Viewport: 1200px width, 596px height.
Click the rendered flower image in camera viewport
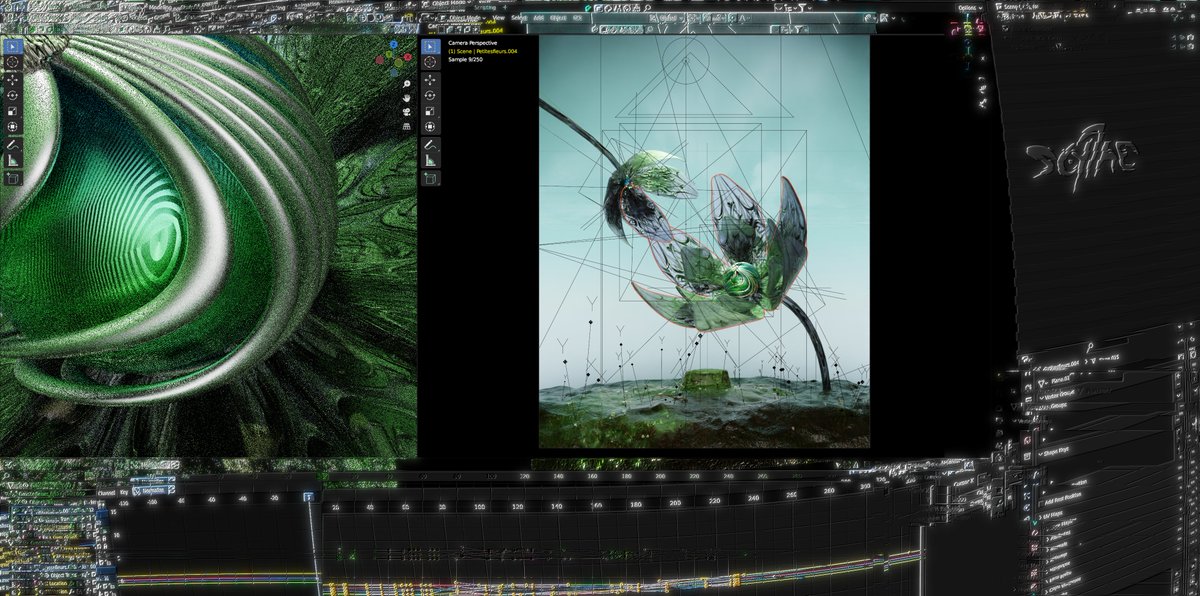coord(704,242)
